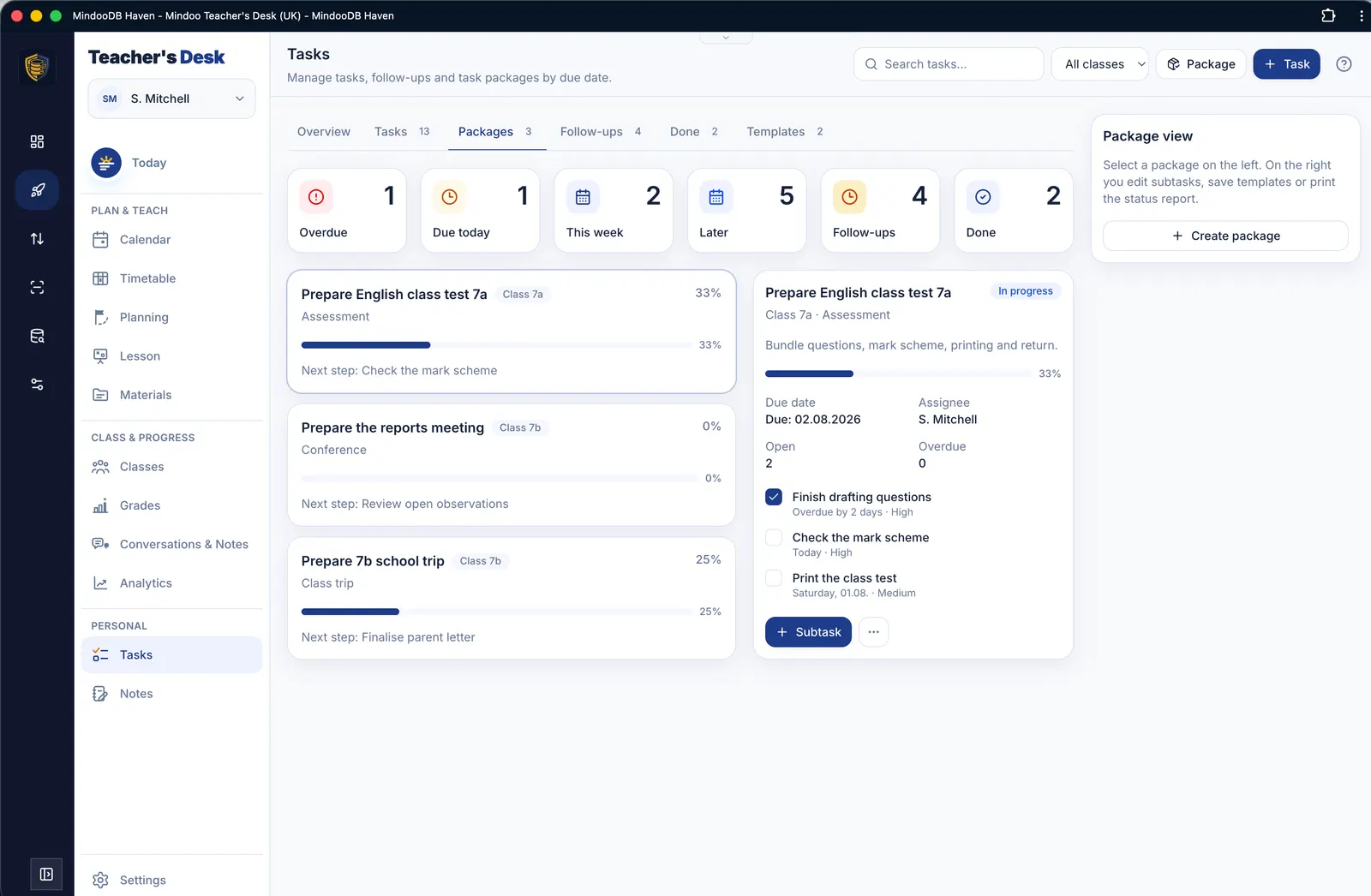Click the Package button in header
This screenshot has width=1371, height=896.
pos(1201,64)
